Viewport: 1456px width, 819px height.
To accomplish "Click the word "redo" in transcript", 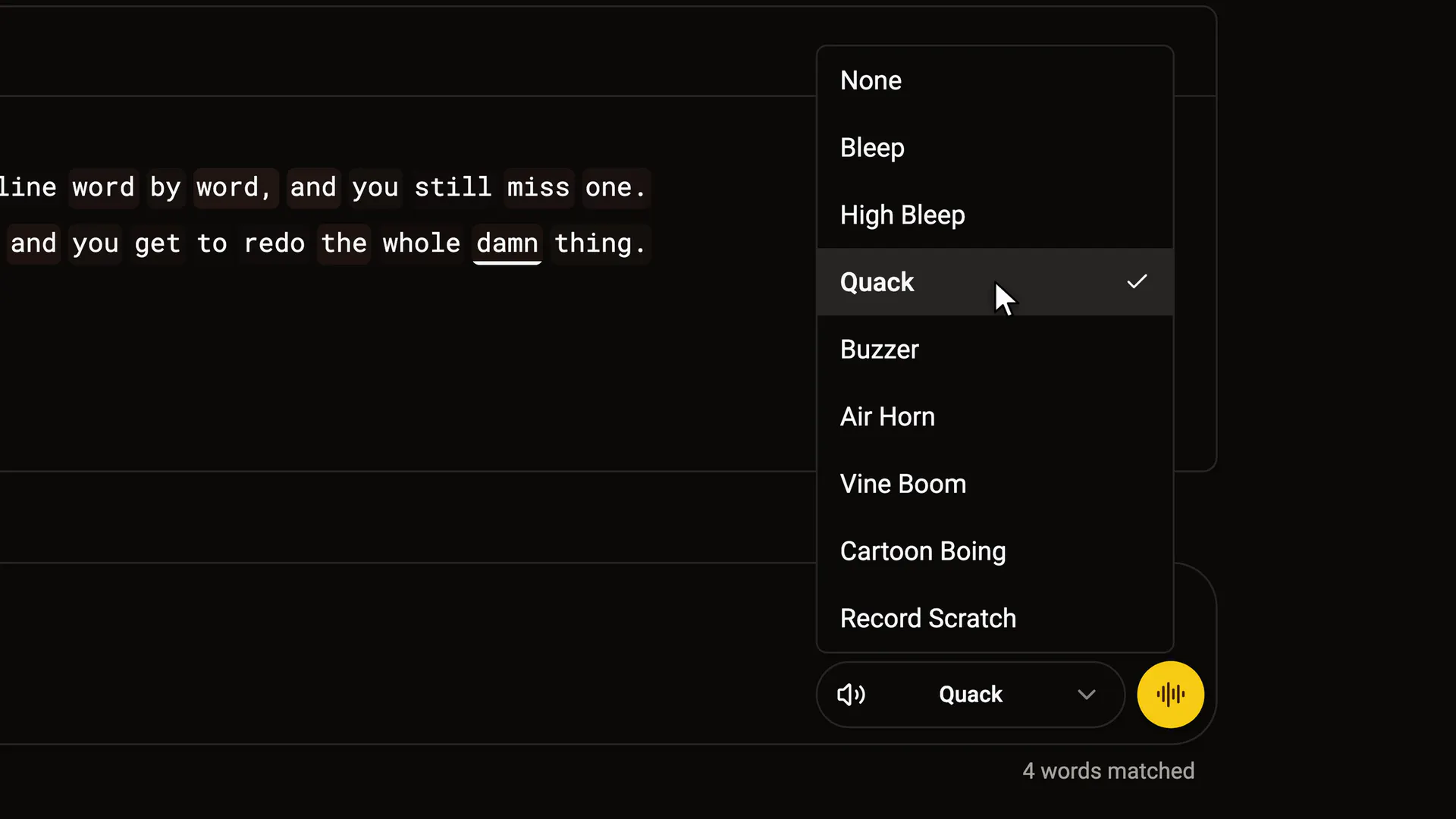I will click(x=275, y=243).
